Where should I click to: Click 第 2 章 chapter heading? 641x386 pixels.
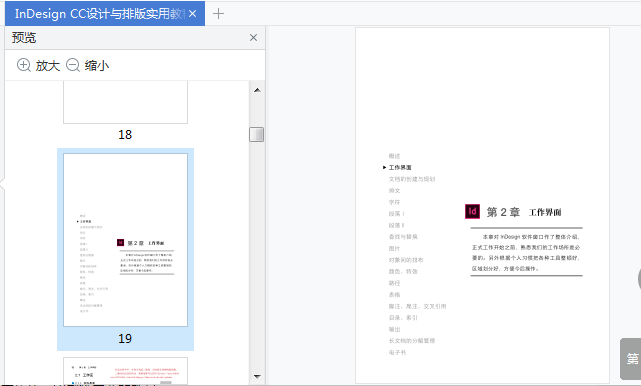click(503, 212)
